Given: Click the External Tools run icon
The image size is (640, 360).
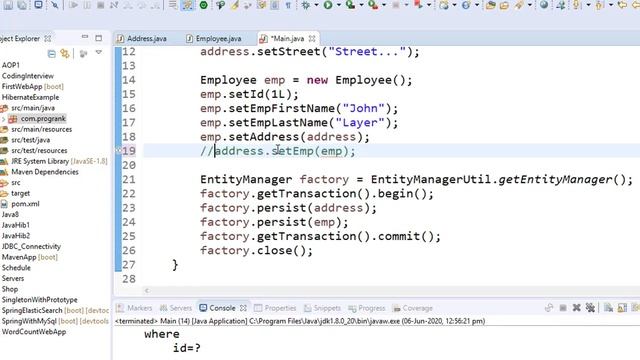Looking at the screenshot, I should pyautogui.click(x=373, y=5).
